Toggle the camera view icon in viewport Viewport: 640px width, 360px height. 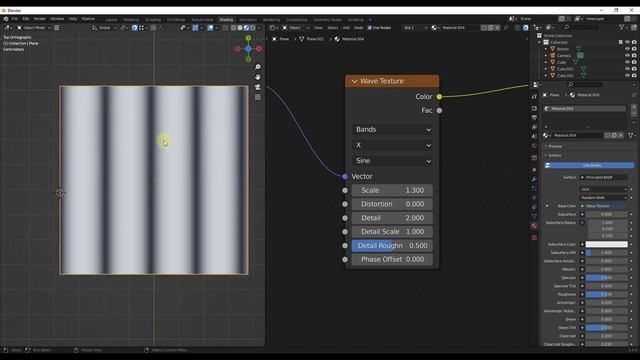click(x=258, y=87)
